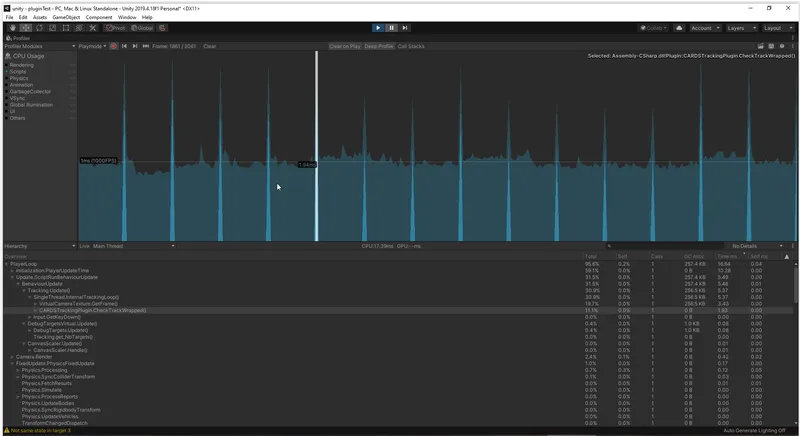Screen dimensions: 800x436
Task: Click the selected frame marker in the chart
Action: pyautogui.click(x=316, y=146)
